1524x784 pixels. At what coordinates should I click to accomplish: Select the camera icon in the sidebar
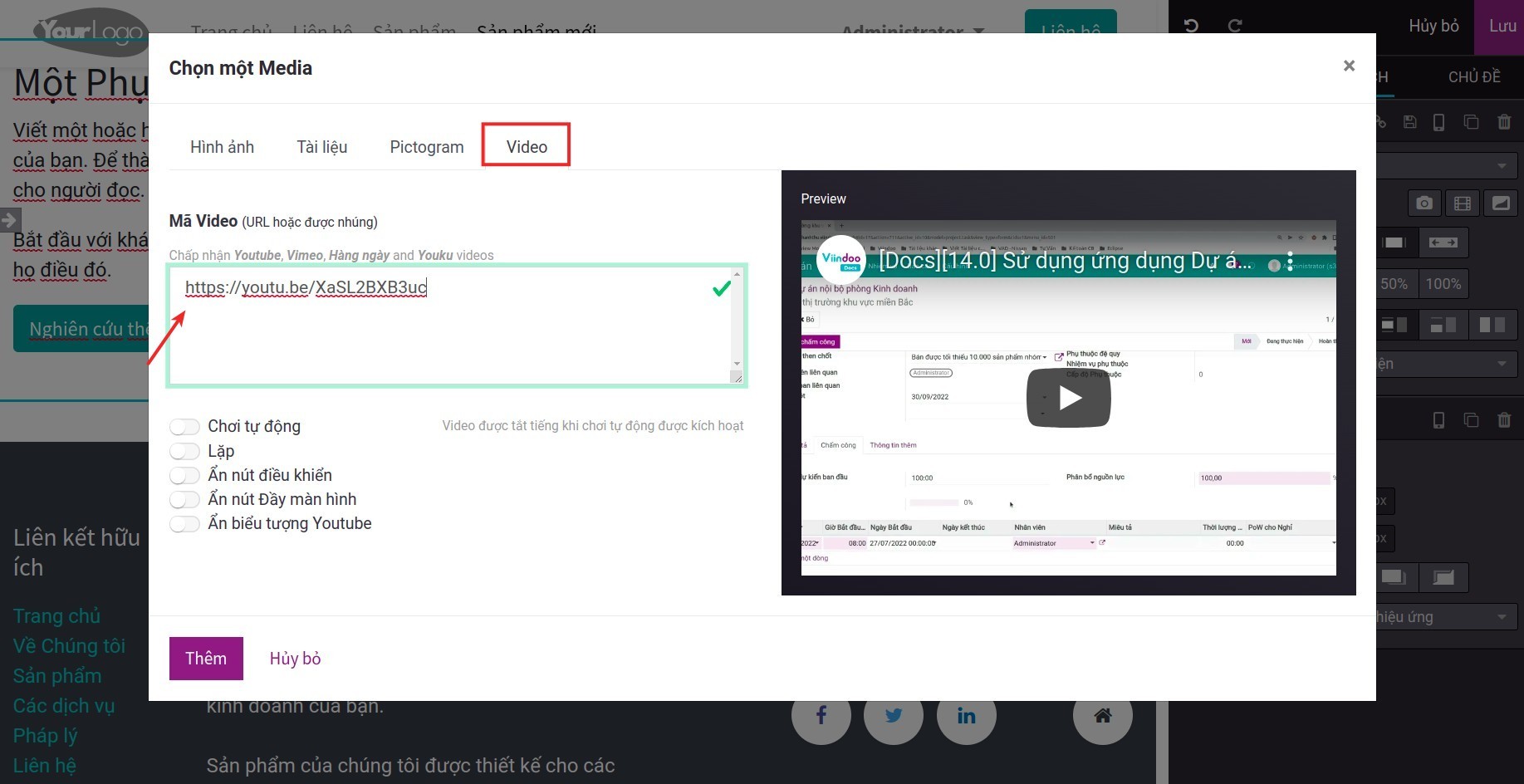[1424, 203]
